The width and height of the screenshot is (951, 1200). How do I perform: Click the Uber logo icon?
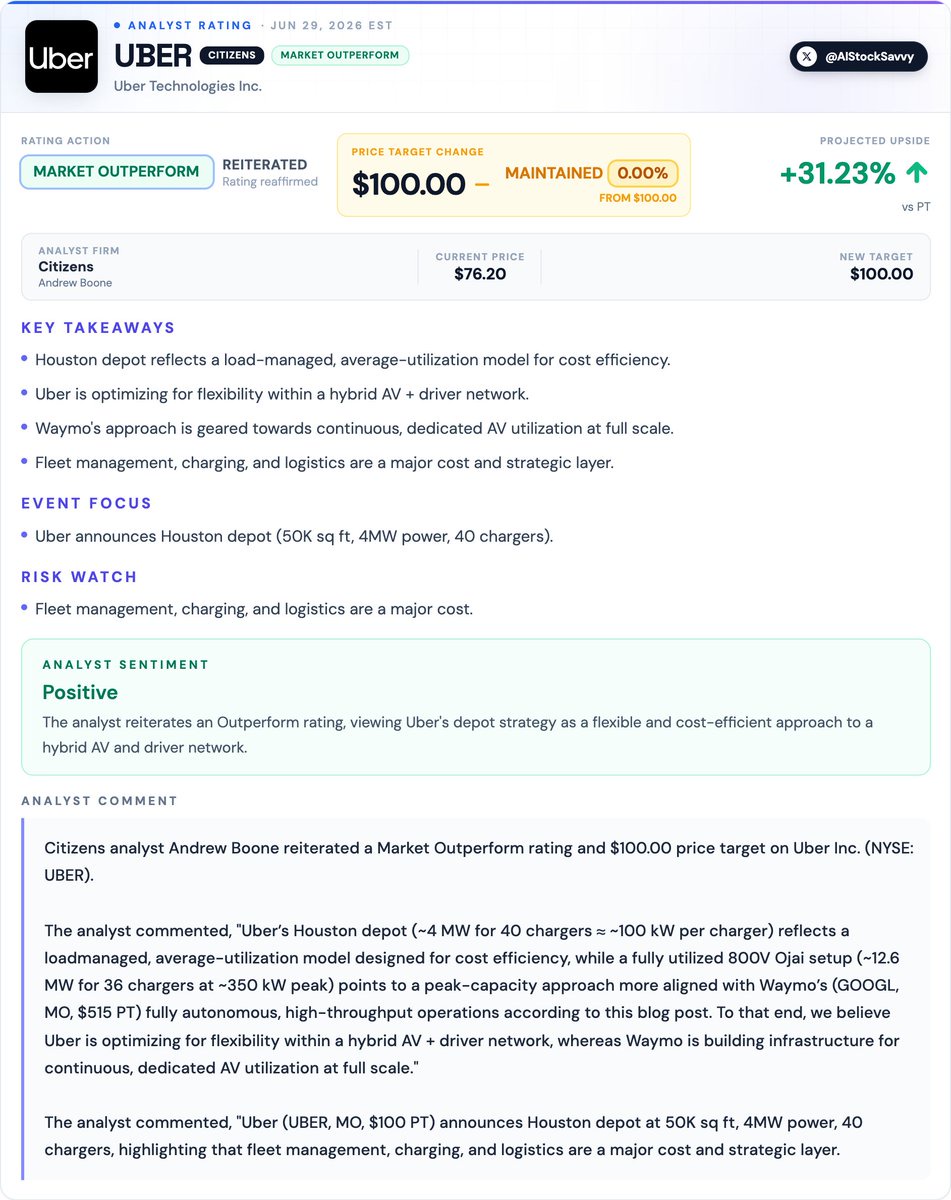[x=62, y=57]
